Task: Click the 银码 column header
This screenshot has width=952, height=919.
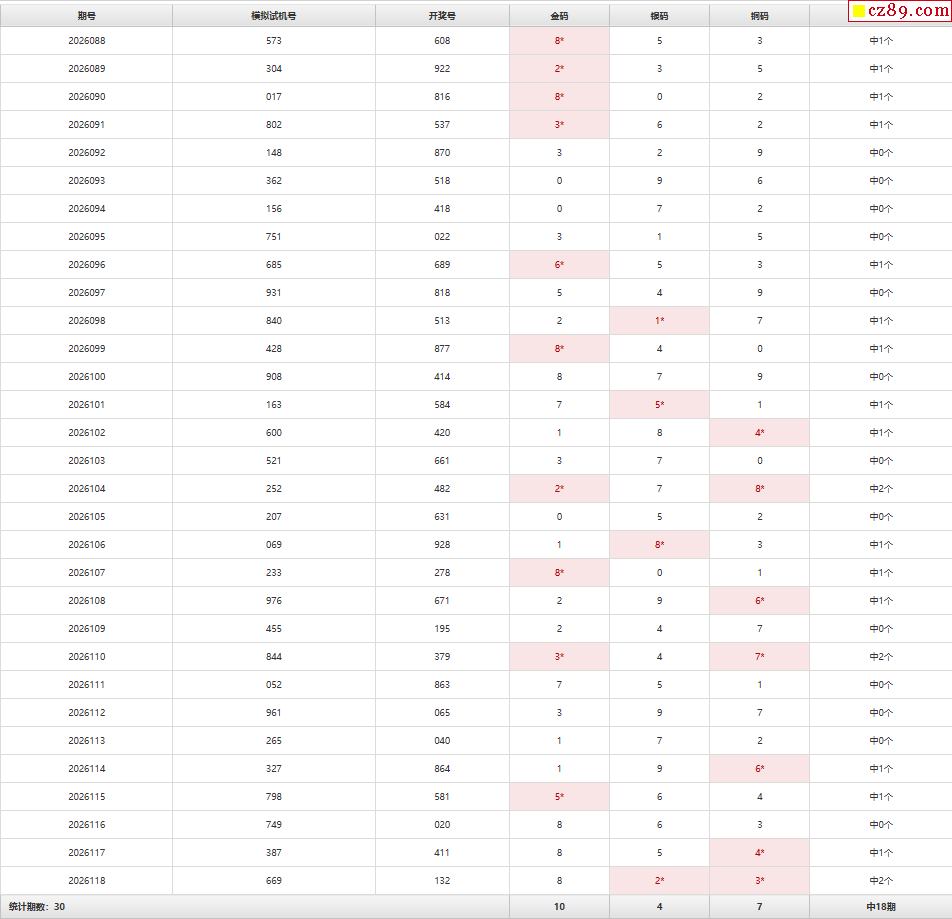Action: 659,16
